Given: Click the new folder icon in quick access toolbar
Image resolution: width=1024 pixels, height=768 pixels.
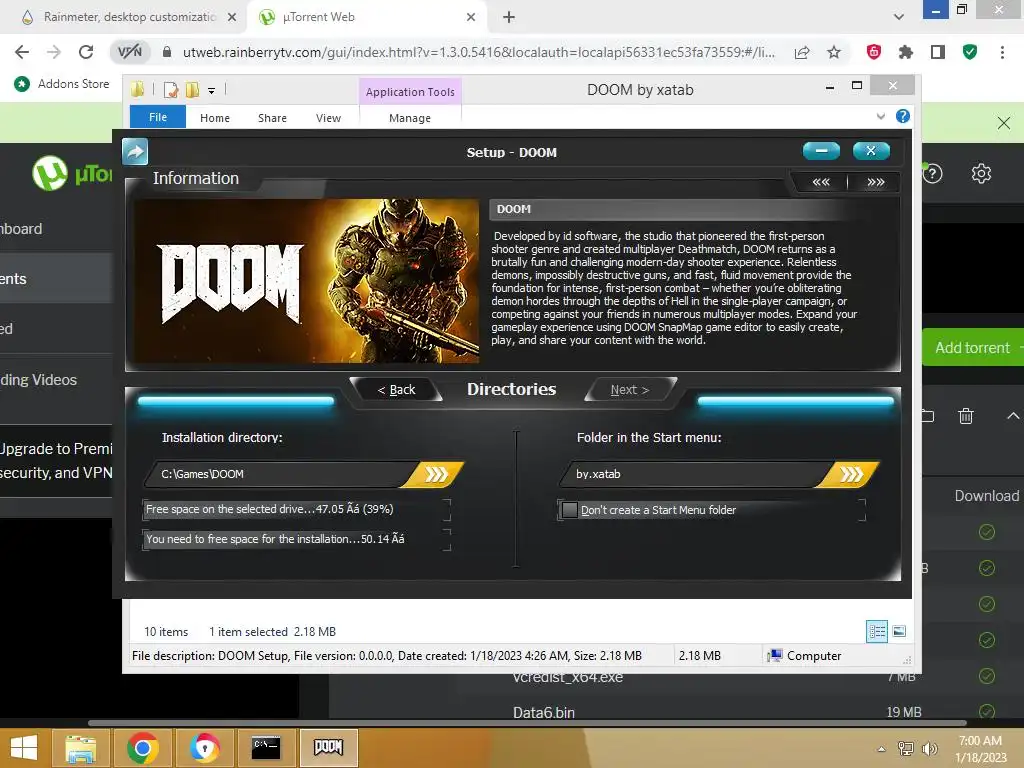Looking at the screenshot, I should tap(193, 90).
